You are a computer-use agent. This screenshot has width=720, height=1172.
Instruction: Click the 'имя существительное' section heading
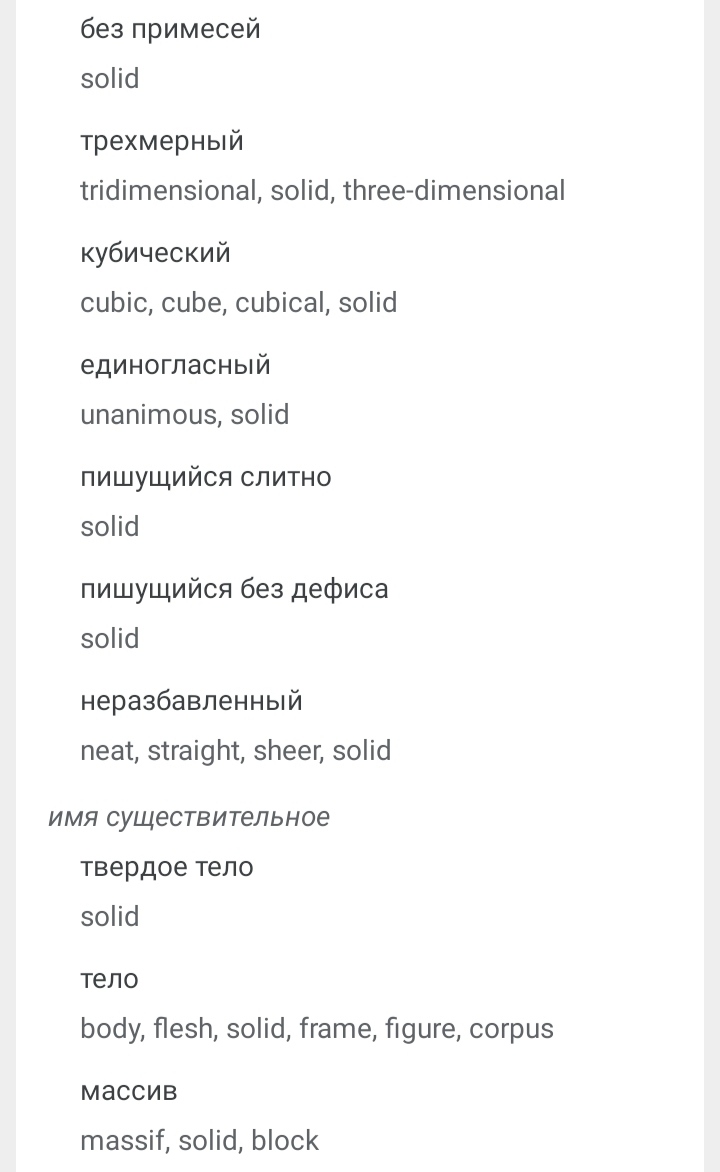coord(189,817)
